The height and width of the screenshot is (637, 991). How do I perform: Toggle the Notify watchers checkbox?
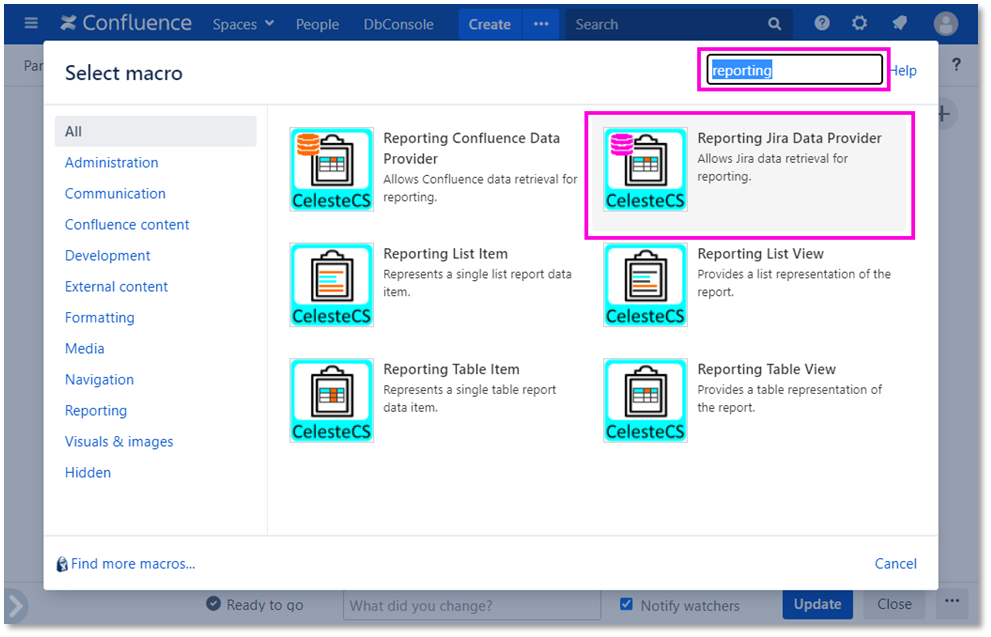coord(626,604)
